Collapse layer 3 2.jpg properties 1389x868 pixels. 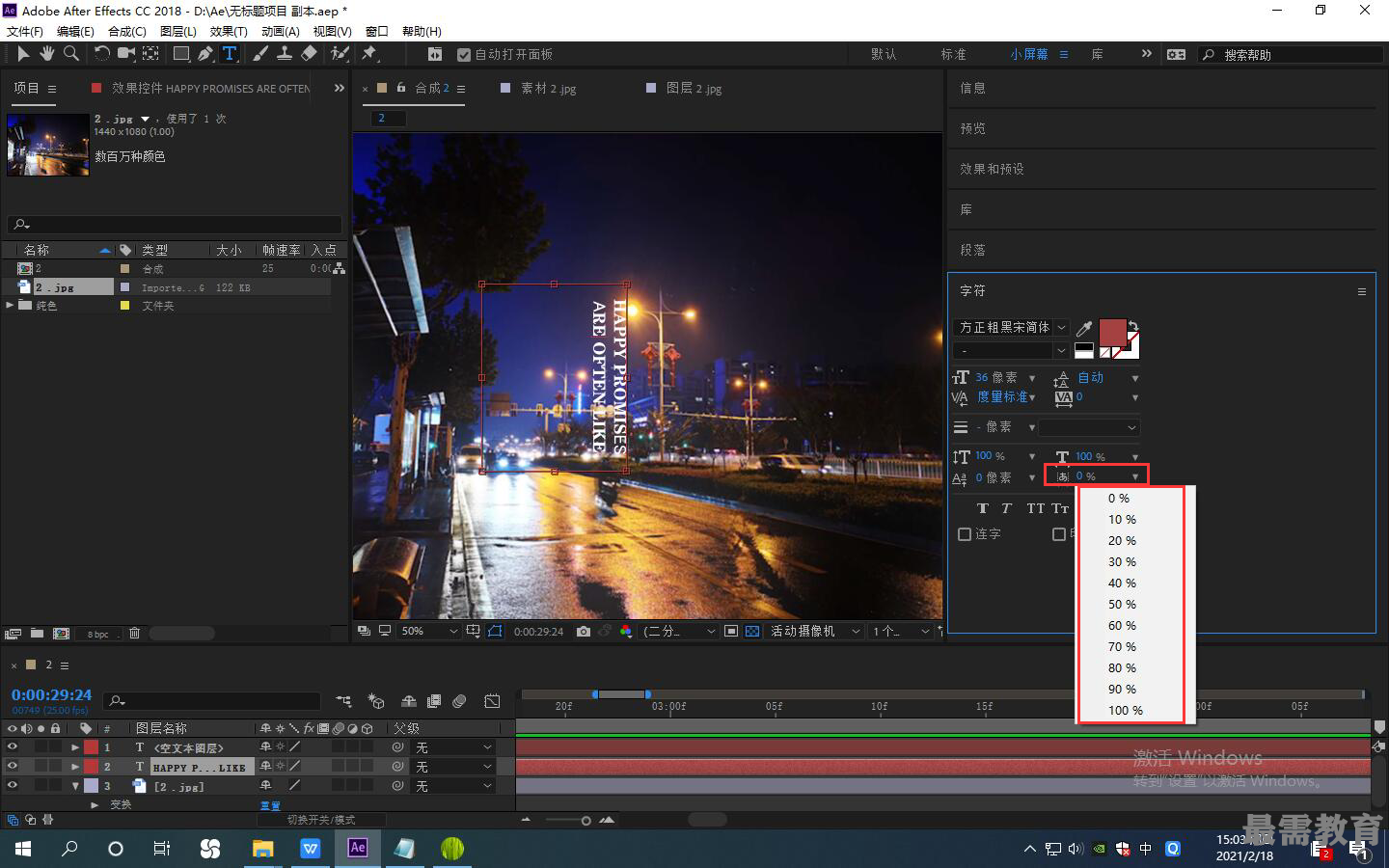click(x=75, y=786)
